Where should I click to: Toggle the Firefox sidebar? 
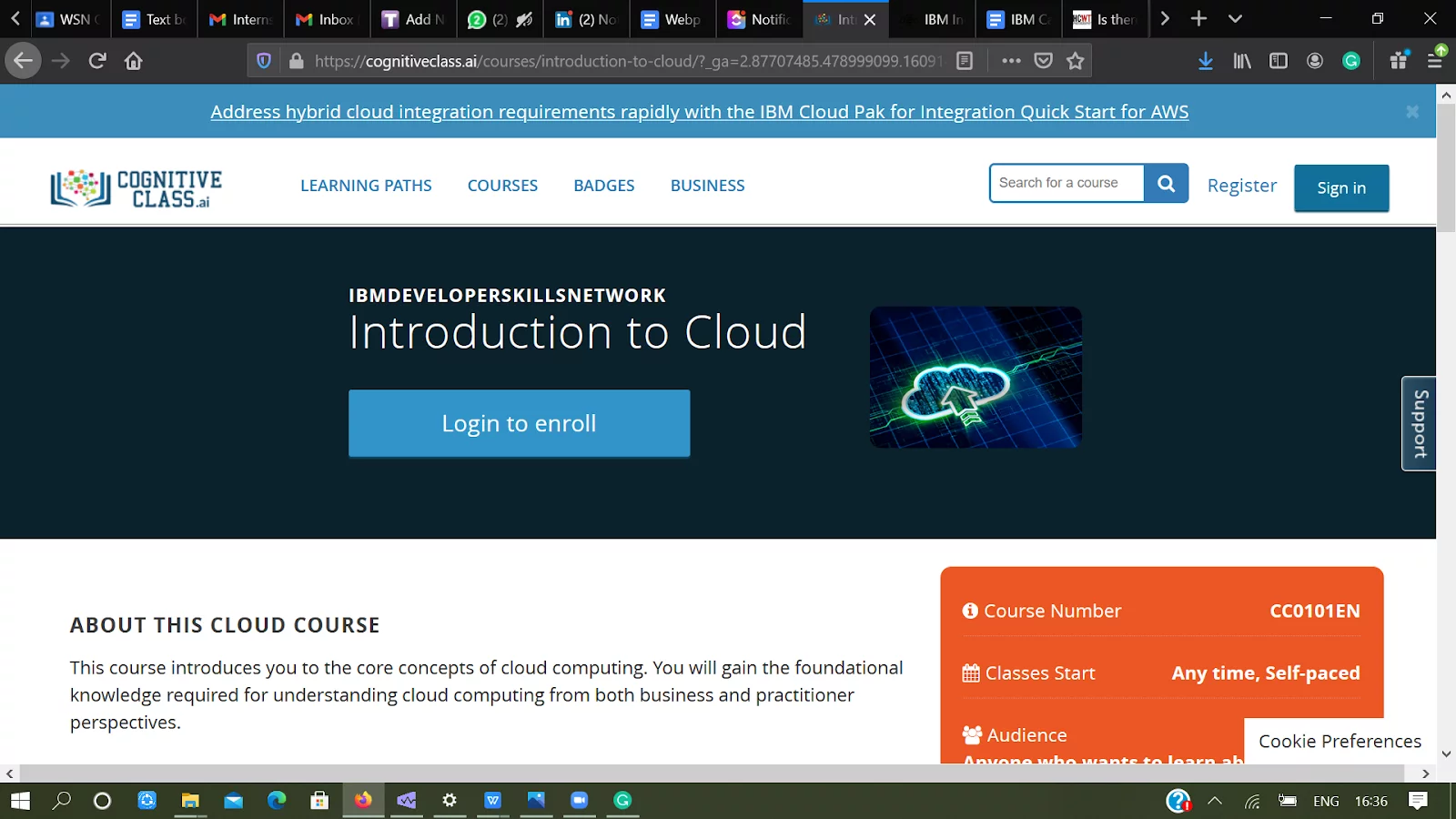pos(1279,61)
